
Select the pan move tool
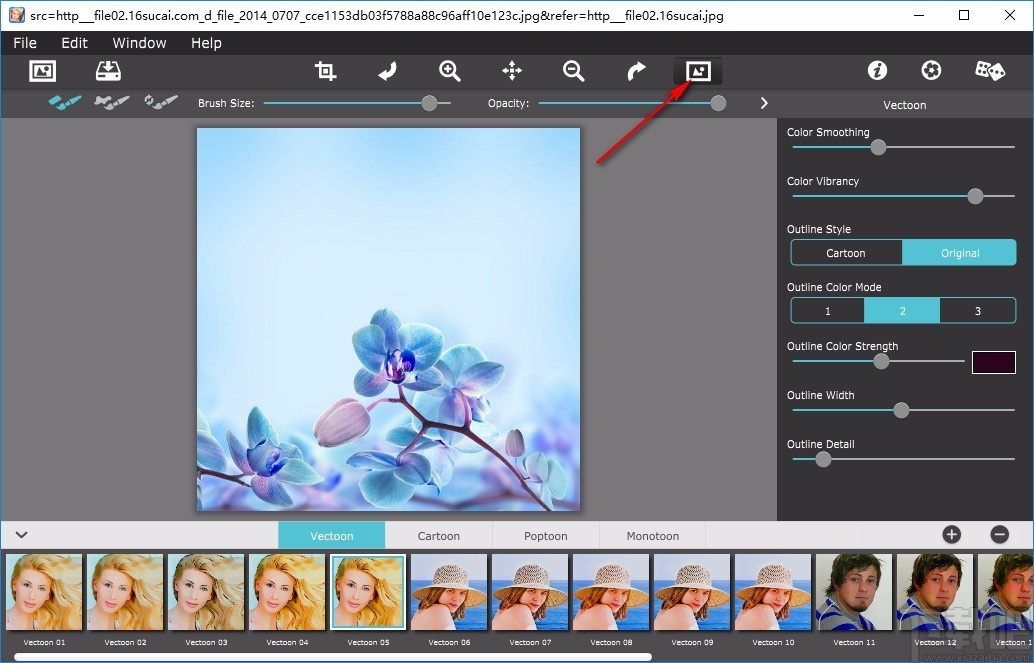coord(512,71)
